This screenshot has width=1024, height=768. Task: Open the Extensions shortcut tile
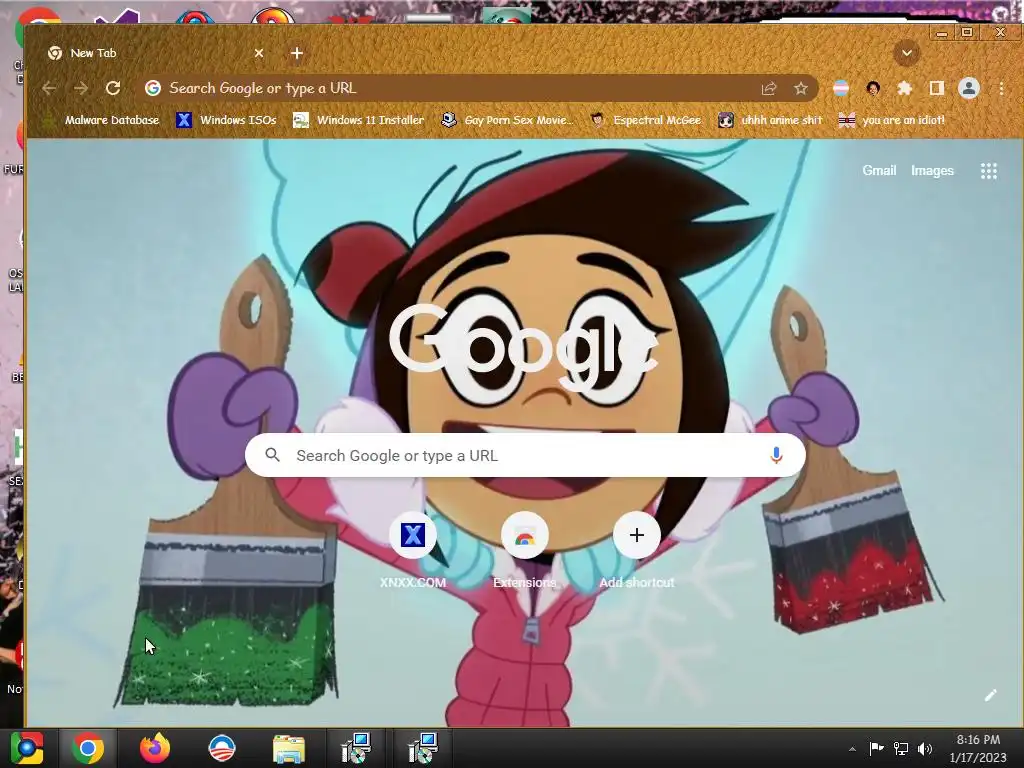(x=524, y=552)
